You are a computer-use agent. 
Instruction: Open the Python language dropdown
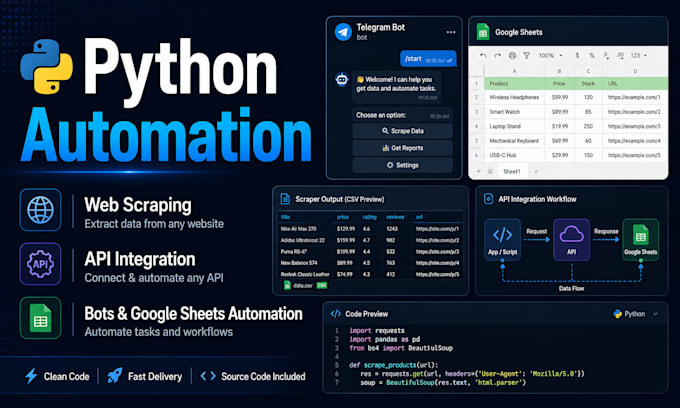click(636, 314)
